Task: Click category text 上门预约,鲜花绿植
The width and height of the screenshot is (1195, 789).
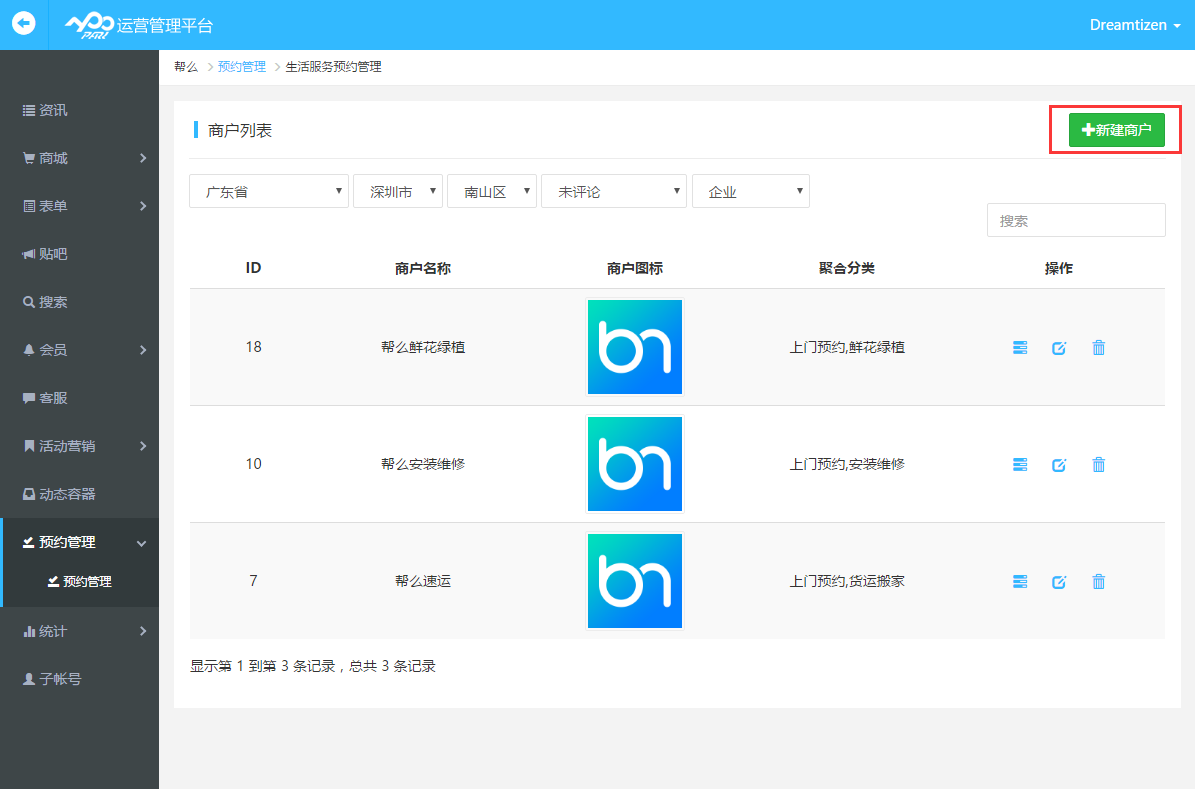Action: 847,347
